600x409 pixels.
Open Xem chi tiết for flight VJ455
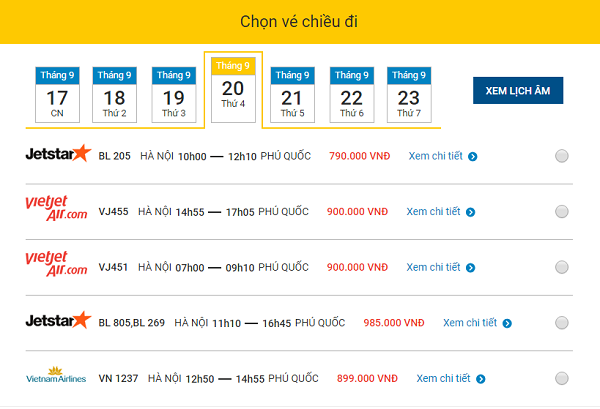coord(433,211)
